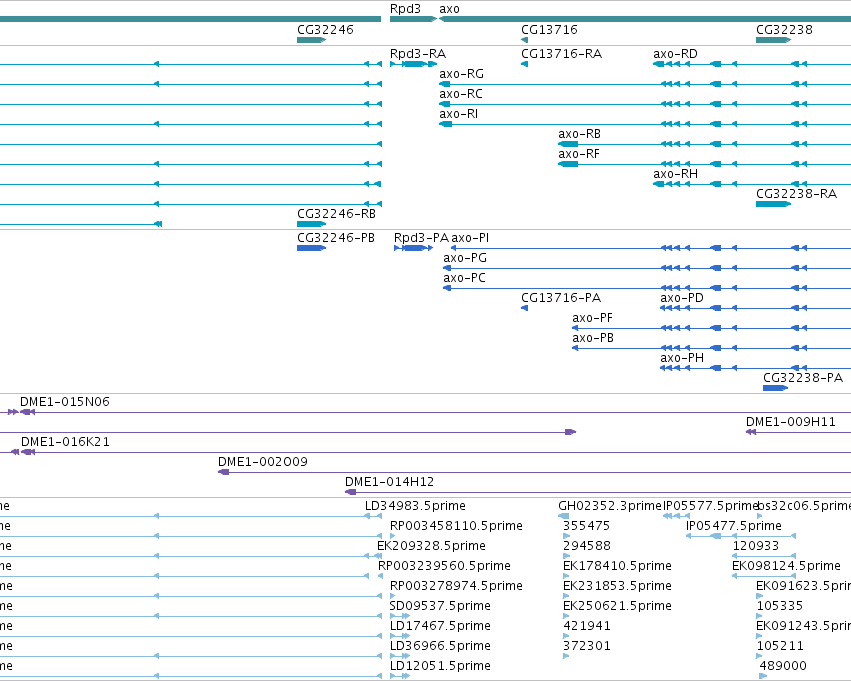Select CG32246-RB transcript glyph
Viewport: 851px width, 681px height.
tap(312, 224)
